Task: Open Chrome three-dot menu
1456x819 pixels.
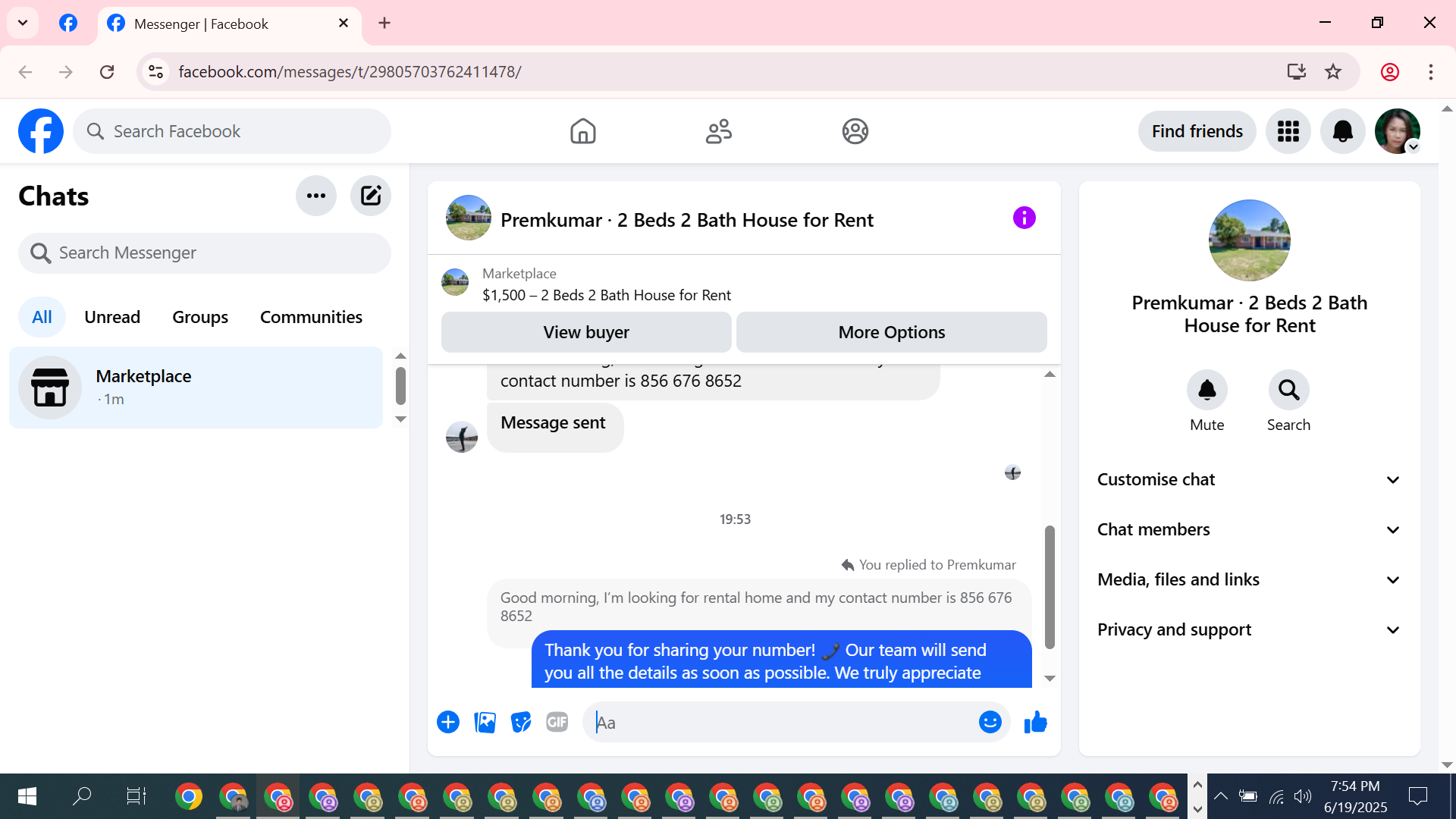Action: tap(1430, 71)
